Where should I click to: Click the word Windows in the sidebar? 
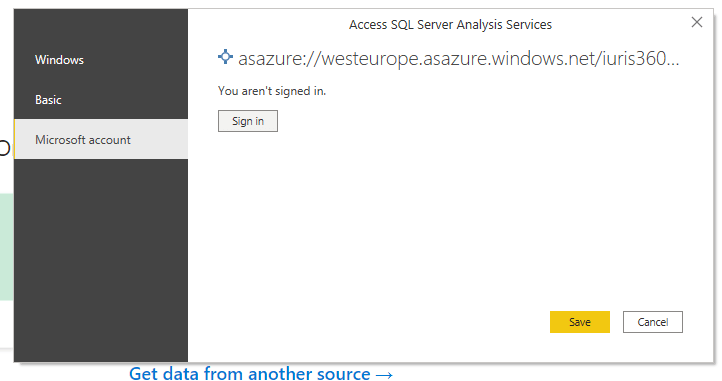pos(59,60)
